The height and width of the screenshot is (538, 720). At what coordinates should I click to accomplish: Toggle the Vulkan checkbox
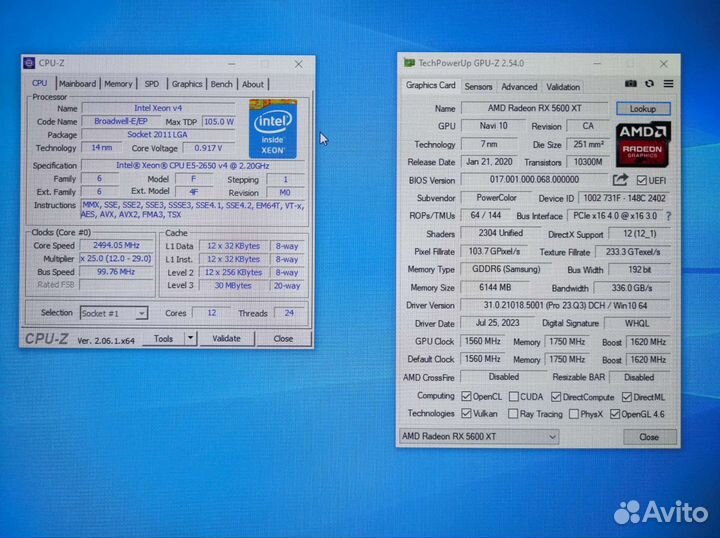466,413
